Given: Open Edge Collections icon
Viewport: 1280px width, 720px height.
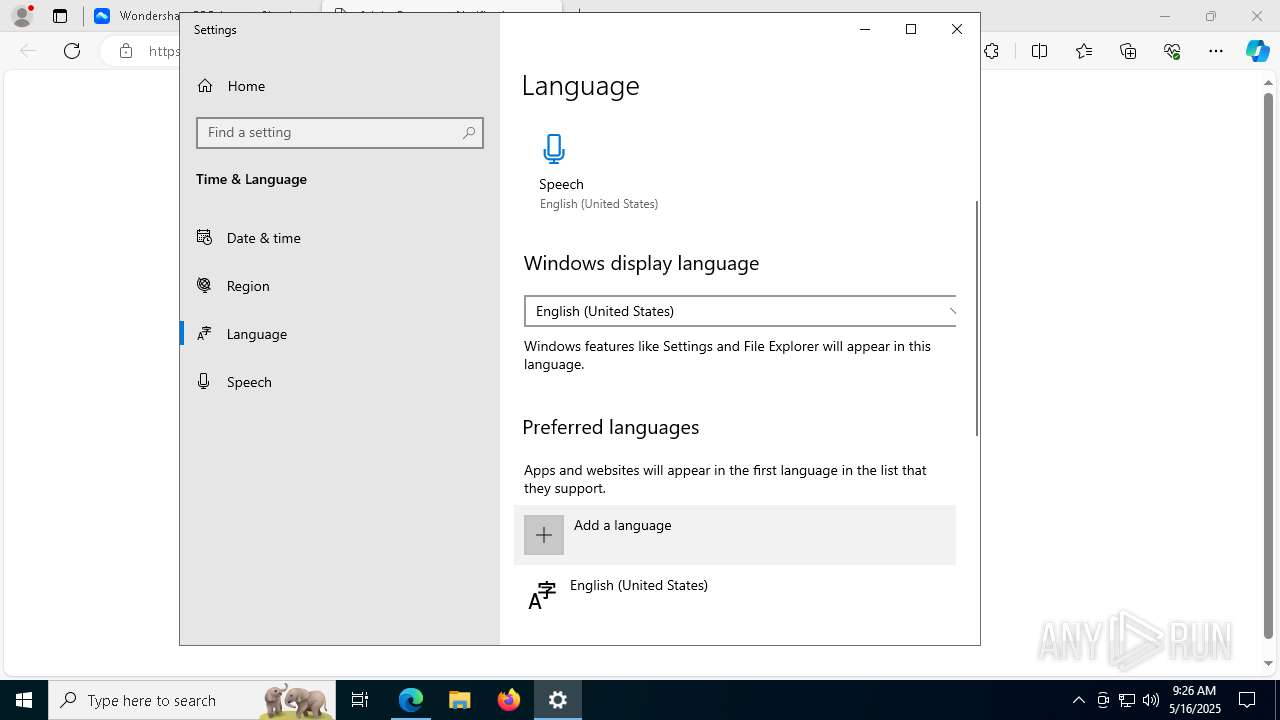Looking at the screenshot, I should point(1128,51).
